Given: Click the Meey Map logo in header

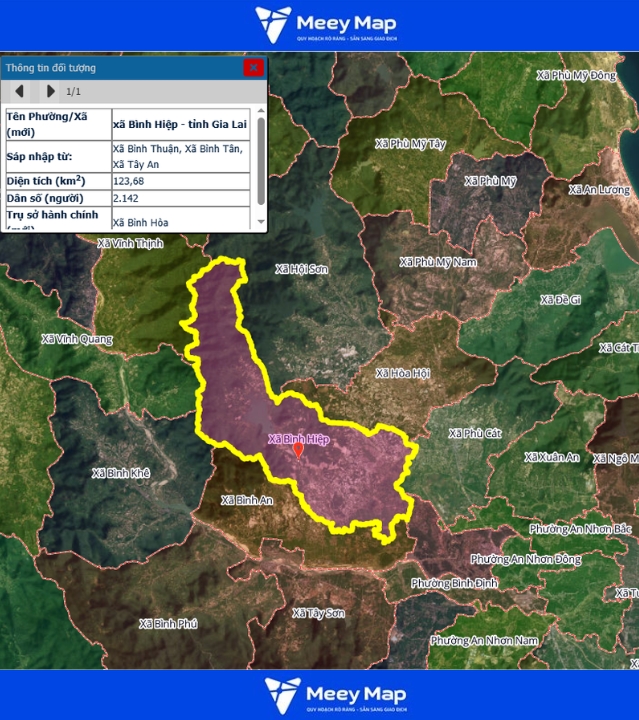Looking at the screenshot, I should [325, 25].
